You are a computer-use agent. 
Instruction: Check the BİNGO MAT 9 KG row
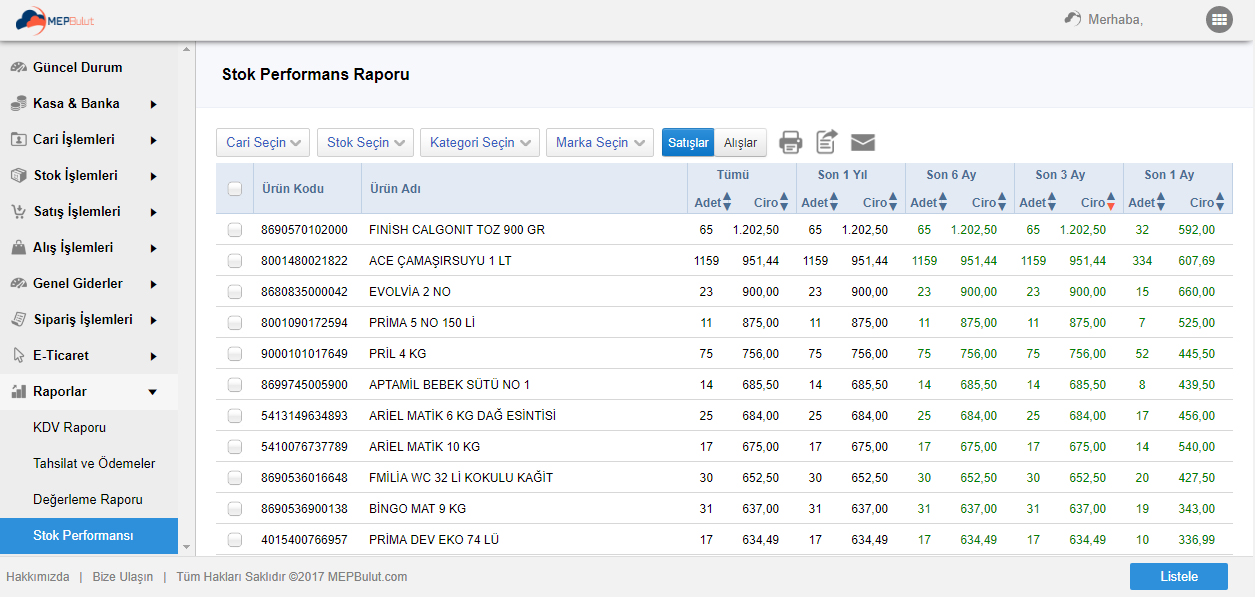click(235, 509)
